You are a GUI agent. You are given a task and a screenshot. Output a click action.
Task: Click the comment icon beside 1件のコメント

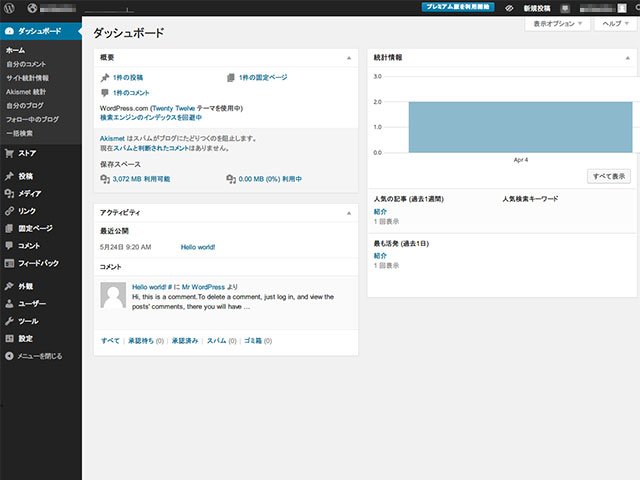[x=105, y=93]
